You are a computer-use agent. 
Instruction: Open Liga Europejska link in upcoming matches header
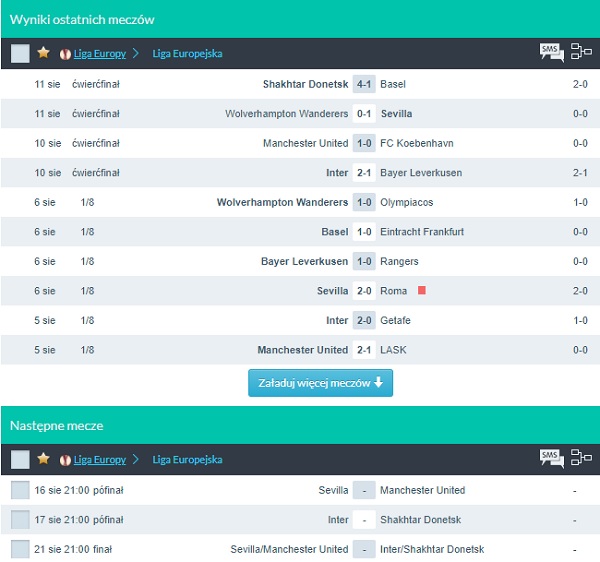[187, 459]
